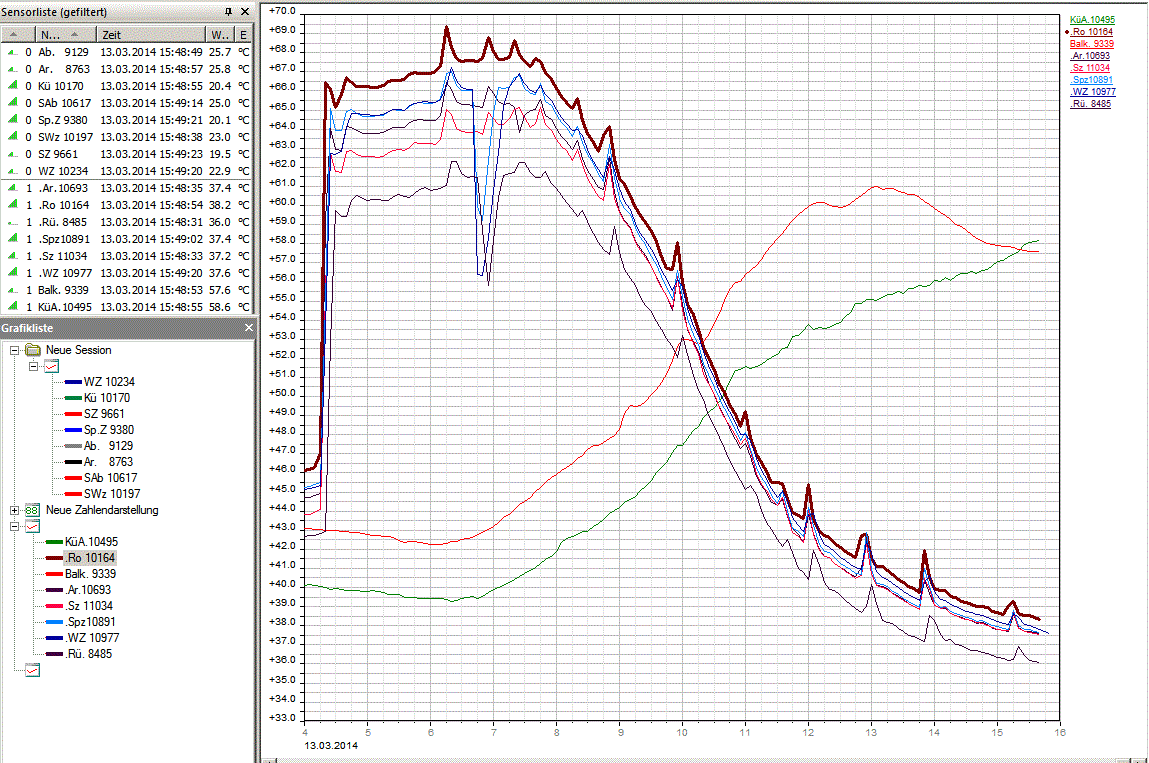
Task: Click the empty chart icon at tree bottom
Action: pos(33,671)
